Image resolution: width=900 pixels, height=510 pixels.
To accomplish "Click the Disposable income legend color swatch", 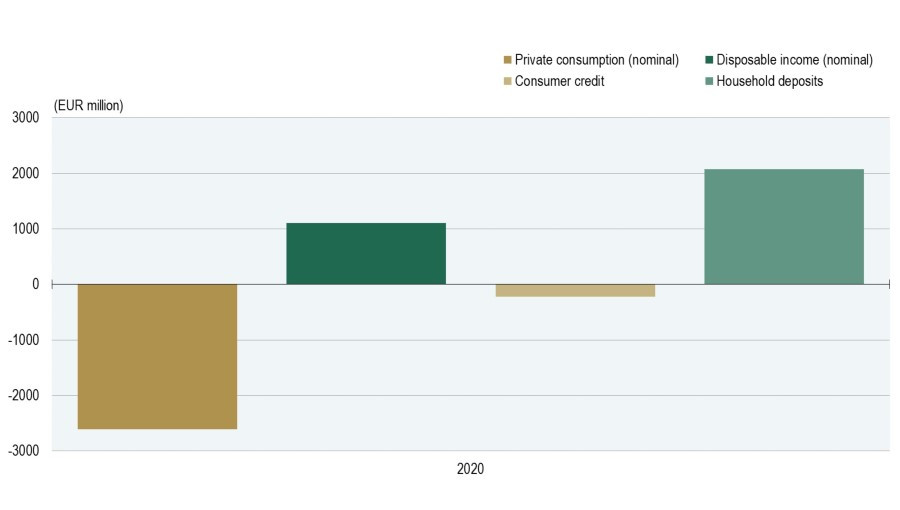I will point(709,60).
